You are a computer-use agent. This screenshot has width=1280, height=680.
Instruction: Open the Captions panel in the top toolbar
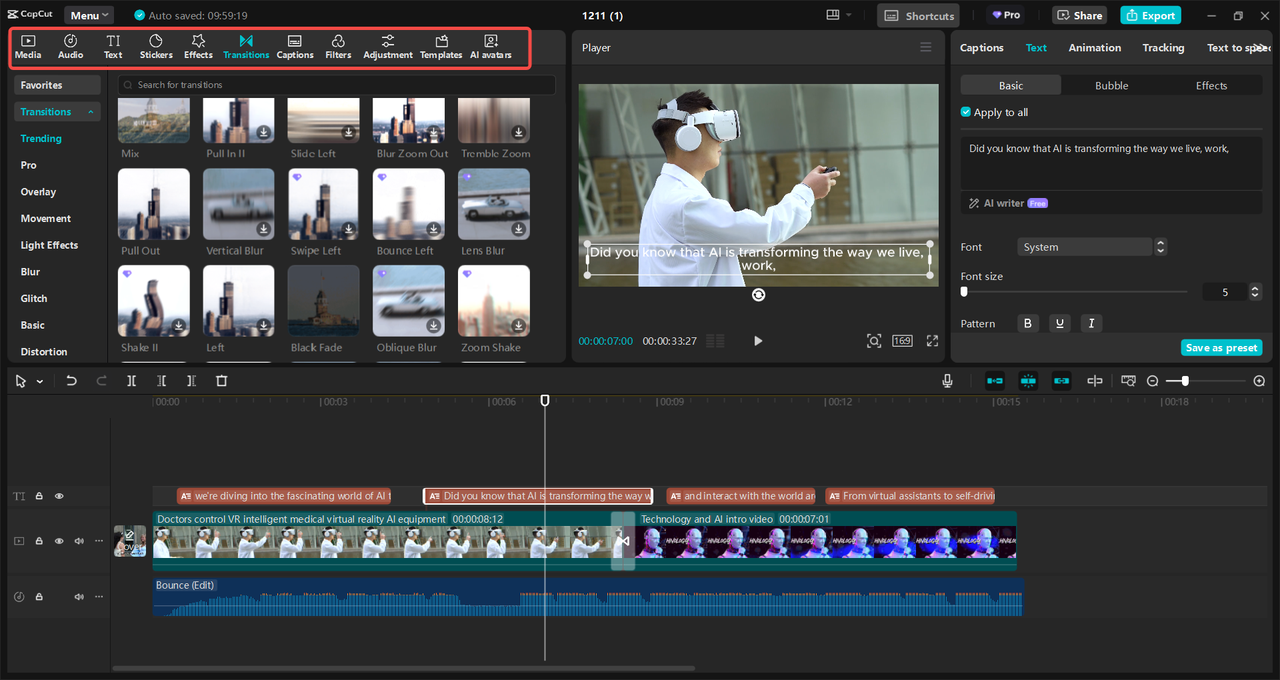pyautogui.click(x=295, y=46)
